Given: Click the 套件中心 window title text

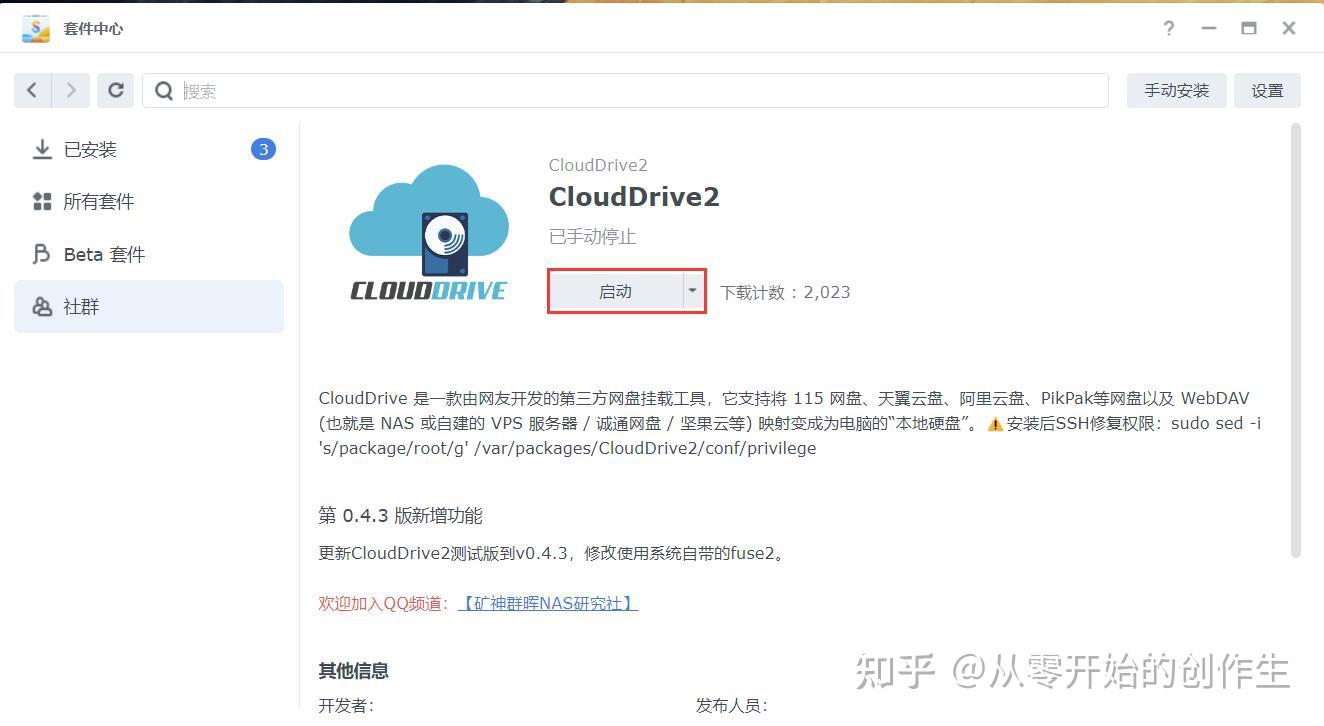Looking at the screenshot, I should 94,28.
